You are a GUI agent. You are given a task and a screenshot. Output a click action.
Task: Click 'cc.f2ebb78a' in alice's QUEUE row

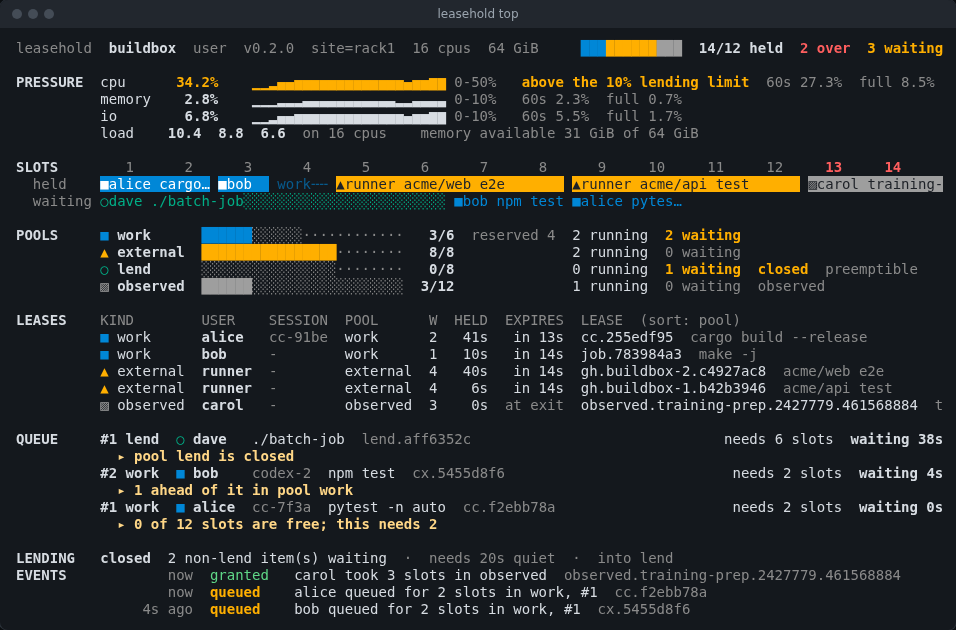[509, 508]
